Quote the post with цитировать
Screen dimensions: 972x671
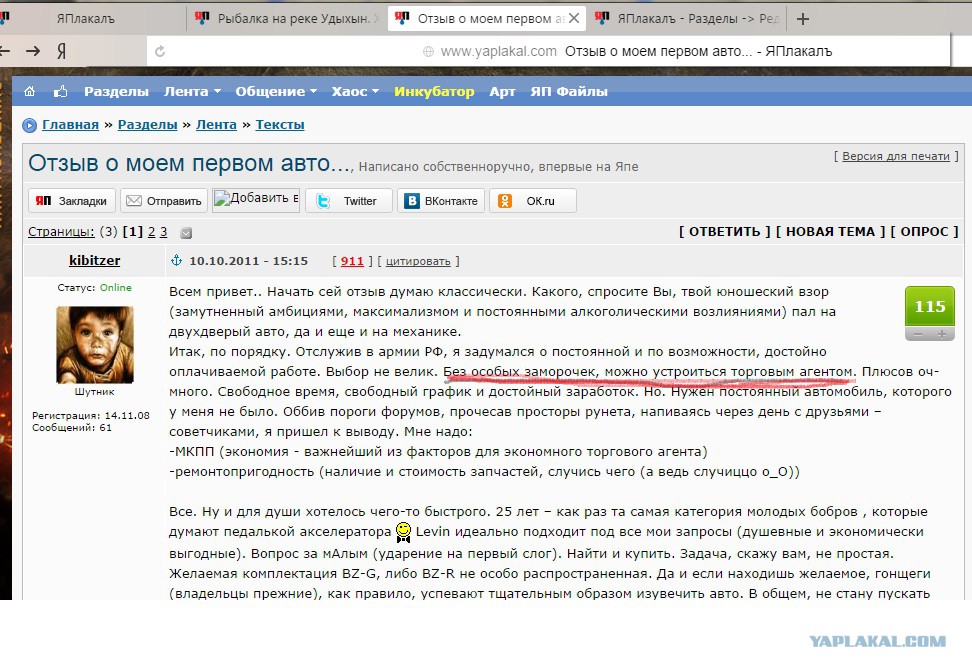point(418,262)
